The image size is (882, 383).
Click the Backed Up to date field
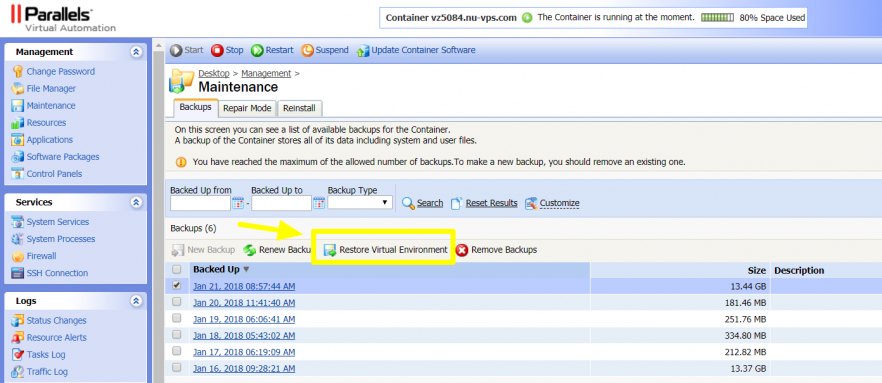click(281, 203)
